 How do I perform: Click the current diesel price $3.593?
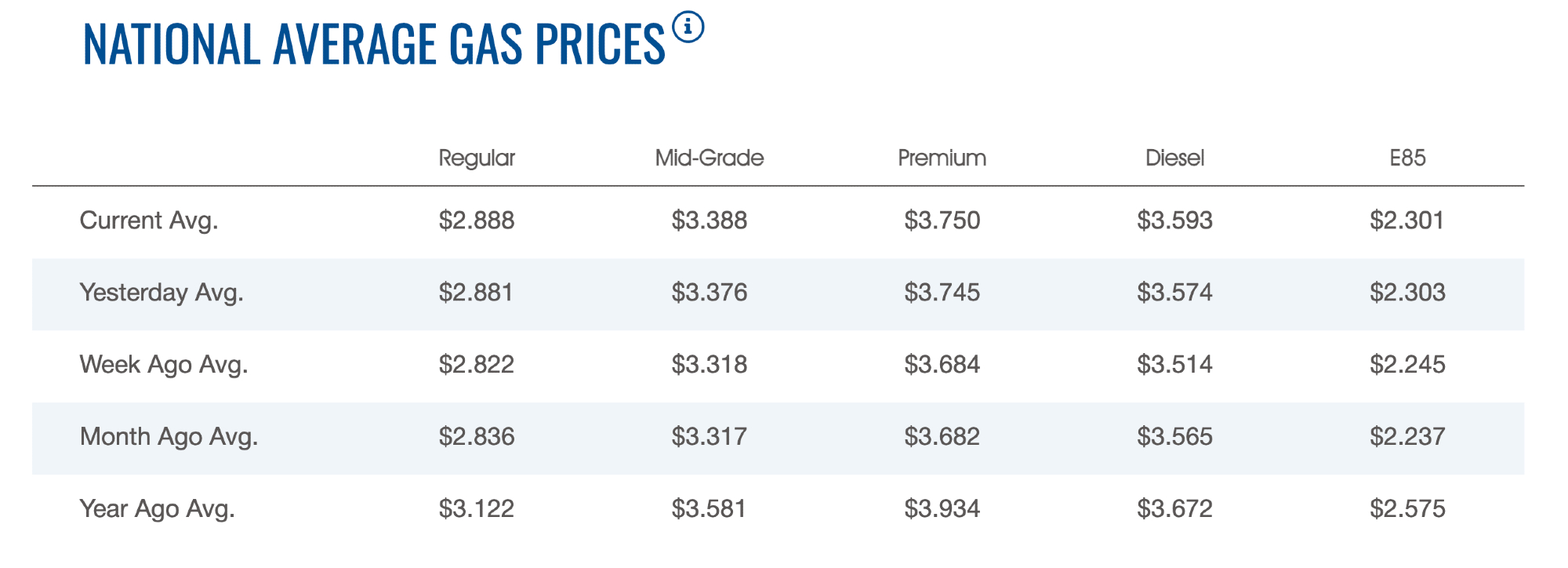(1174, 220)
